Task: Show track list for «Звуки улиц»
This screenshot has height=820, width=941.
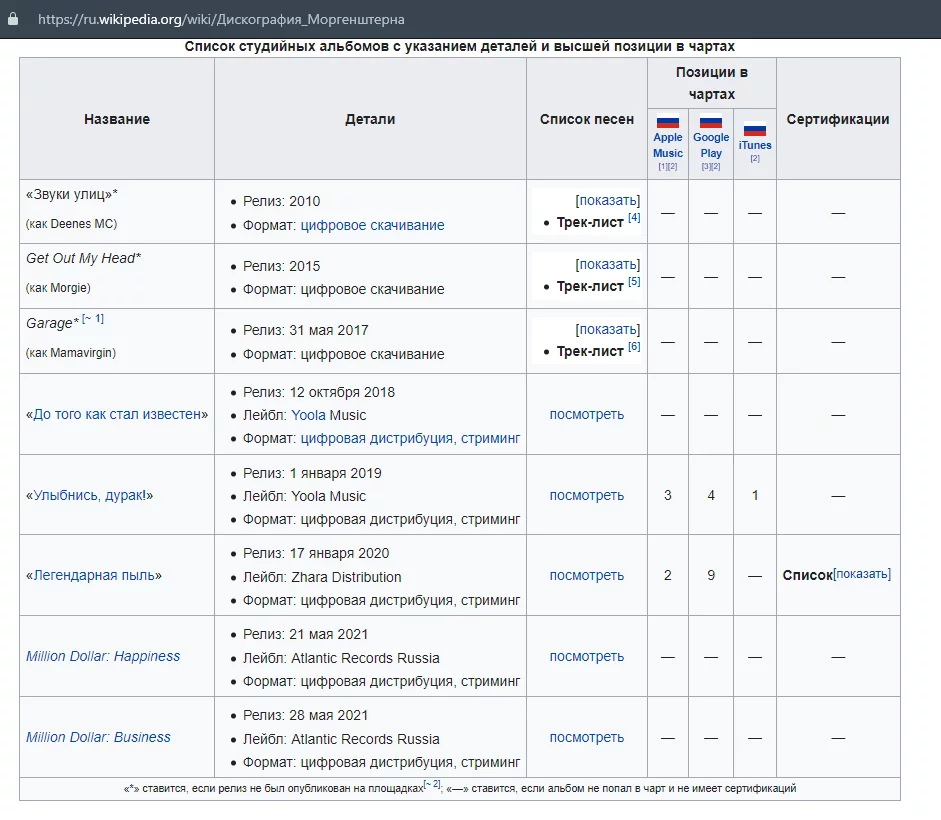Action: tap(608, 201)
